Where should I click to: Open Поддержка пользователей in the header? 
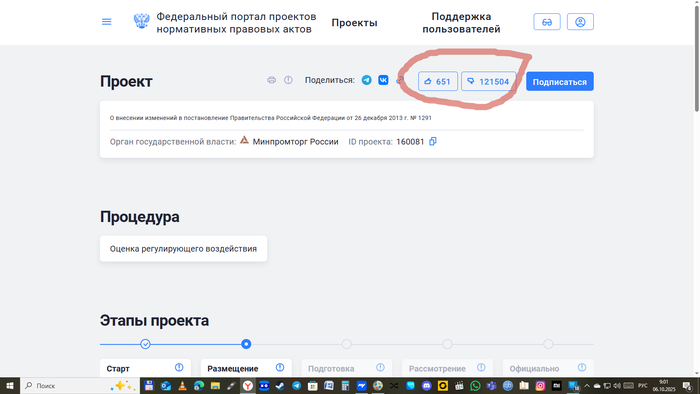(461, 23)
